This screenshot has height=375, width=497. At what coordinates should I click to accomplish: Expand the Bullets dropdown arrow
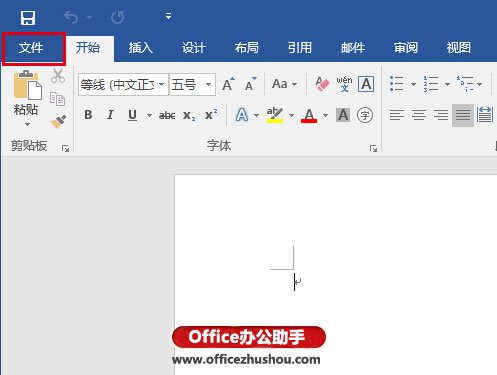(413, 84)
